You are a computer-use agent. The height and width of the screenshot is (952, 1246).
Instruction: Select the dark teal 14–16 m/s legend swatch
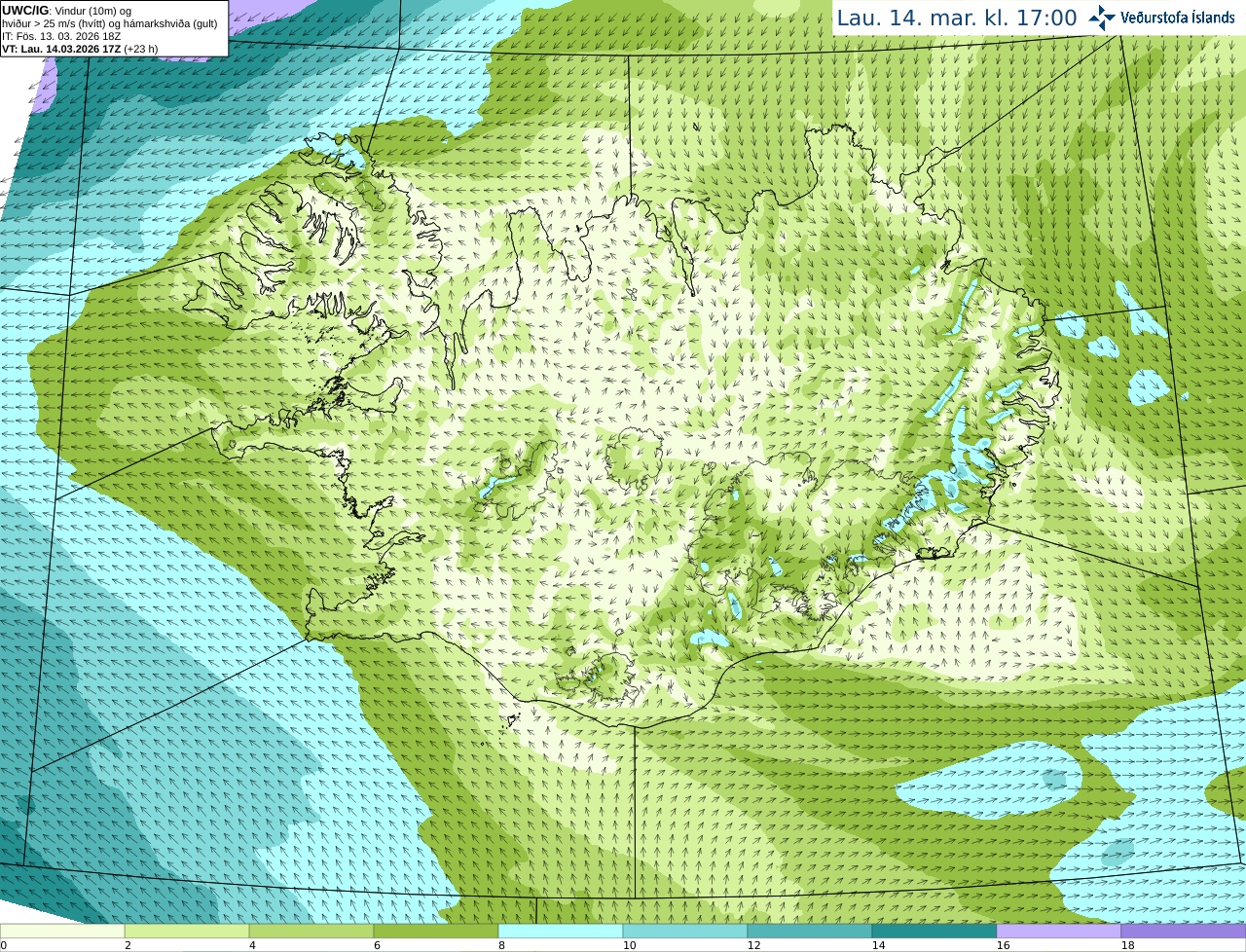934,932
